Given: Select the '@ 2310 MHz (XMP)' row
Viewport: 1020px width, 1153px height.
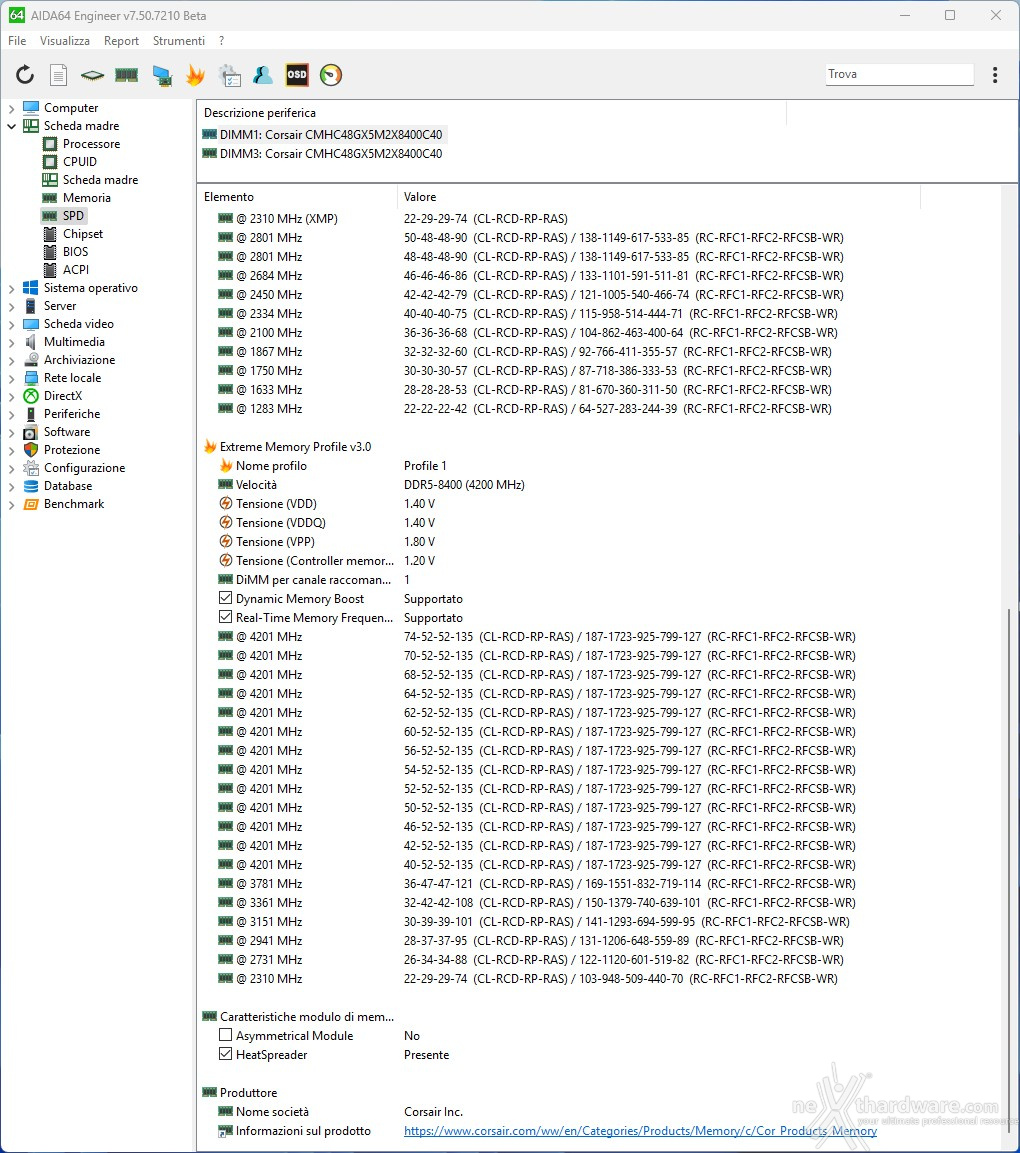Looking at the screenshot, I should pos(393,218).
